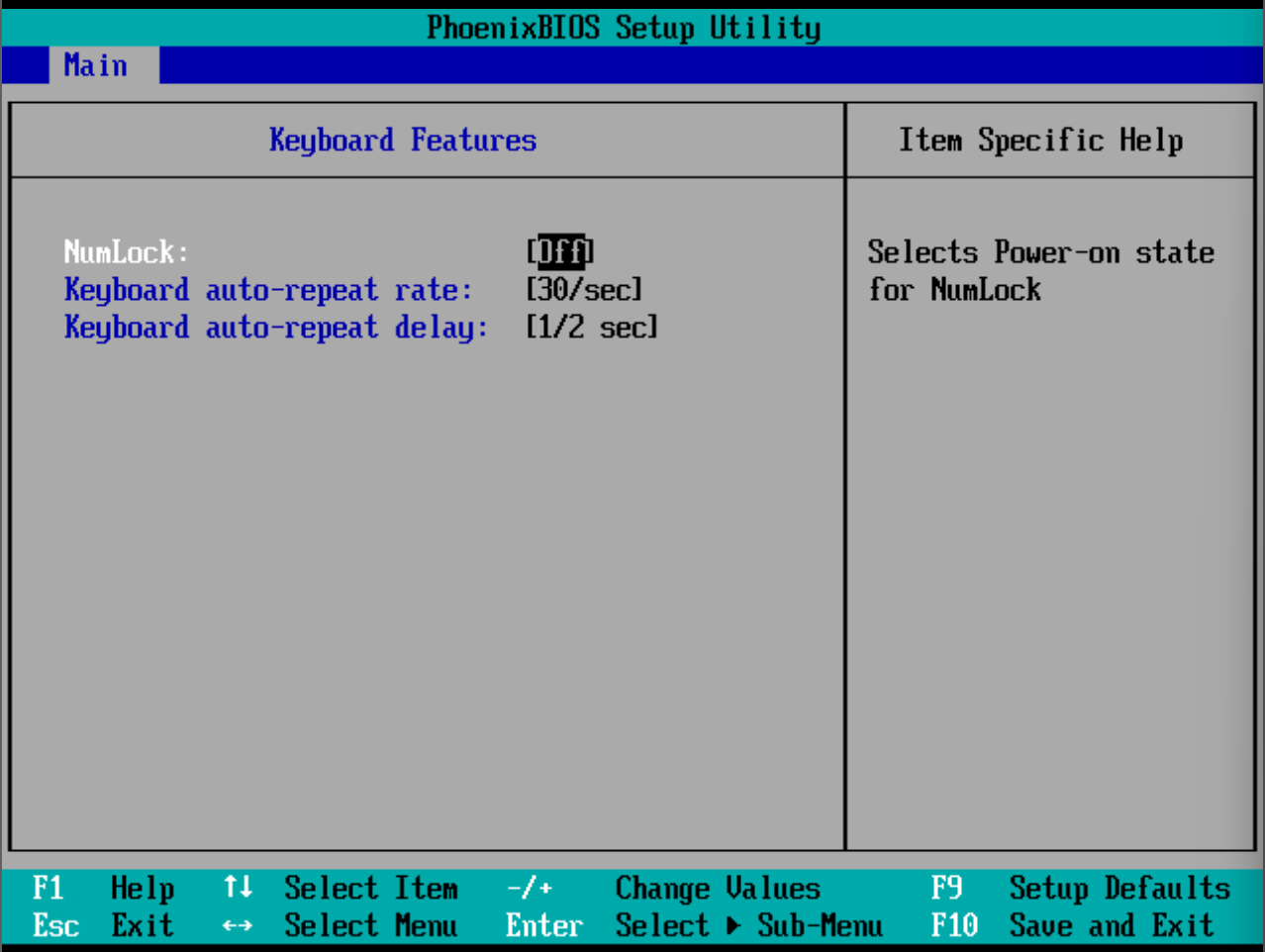Toggle the NumLock Off value

tap(560, 252)
